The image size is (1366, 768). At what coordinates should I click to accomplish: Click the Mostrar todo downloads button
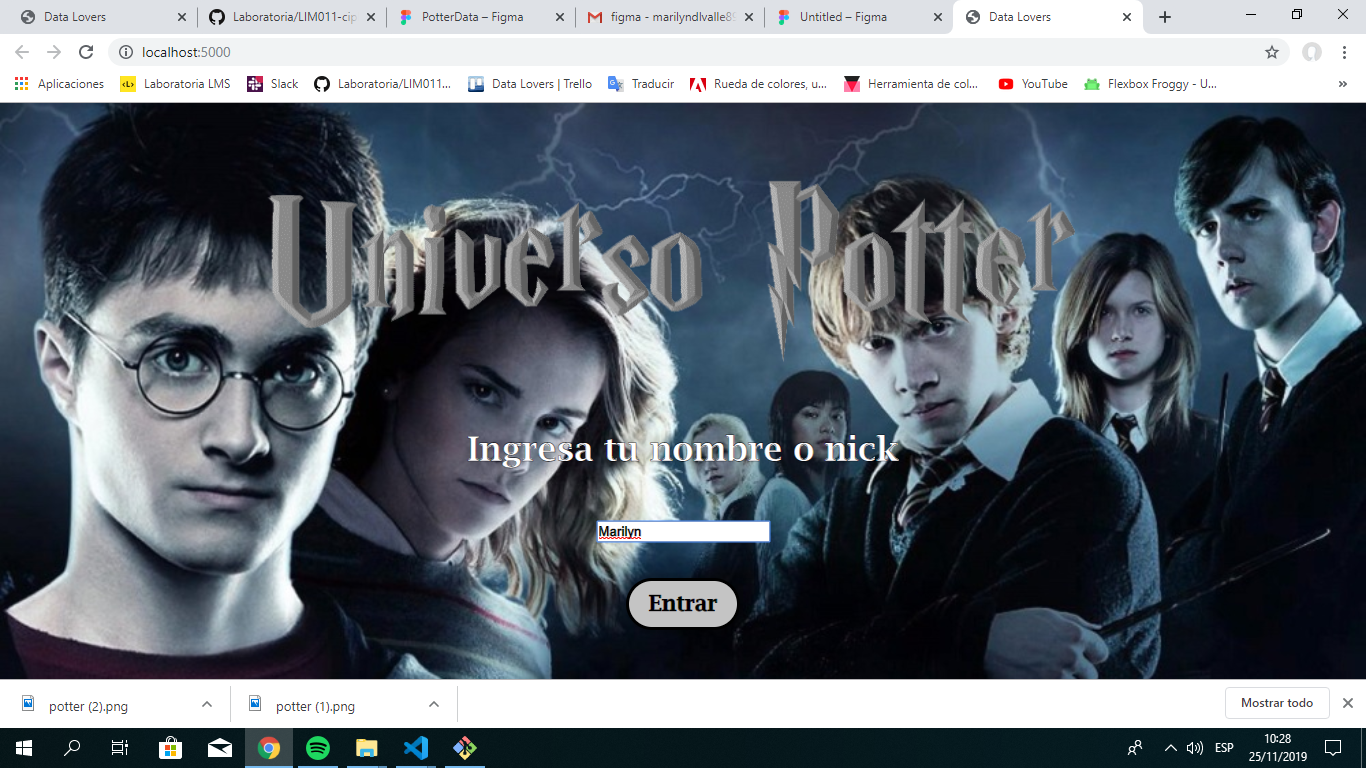click(x=1277, y=703)
